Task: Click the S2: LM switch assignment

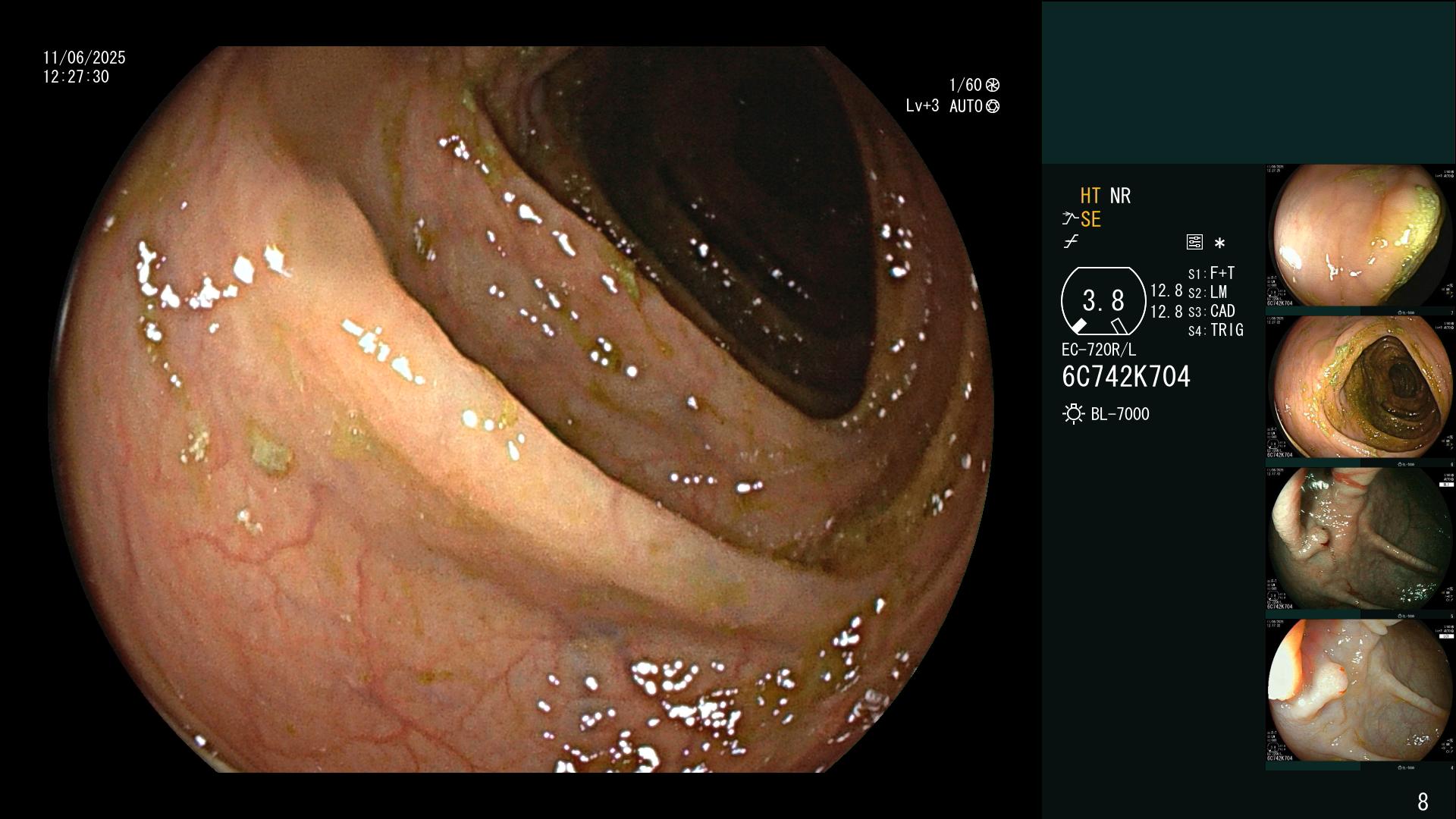Action: [1207, 292]
